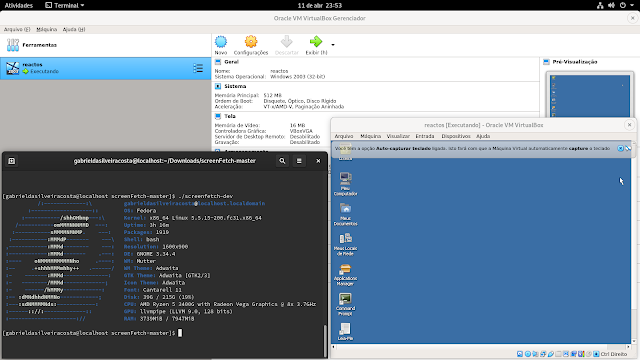Click the VM preview thumbnail

tap(590, 96)
